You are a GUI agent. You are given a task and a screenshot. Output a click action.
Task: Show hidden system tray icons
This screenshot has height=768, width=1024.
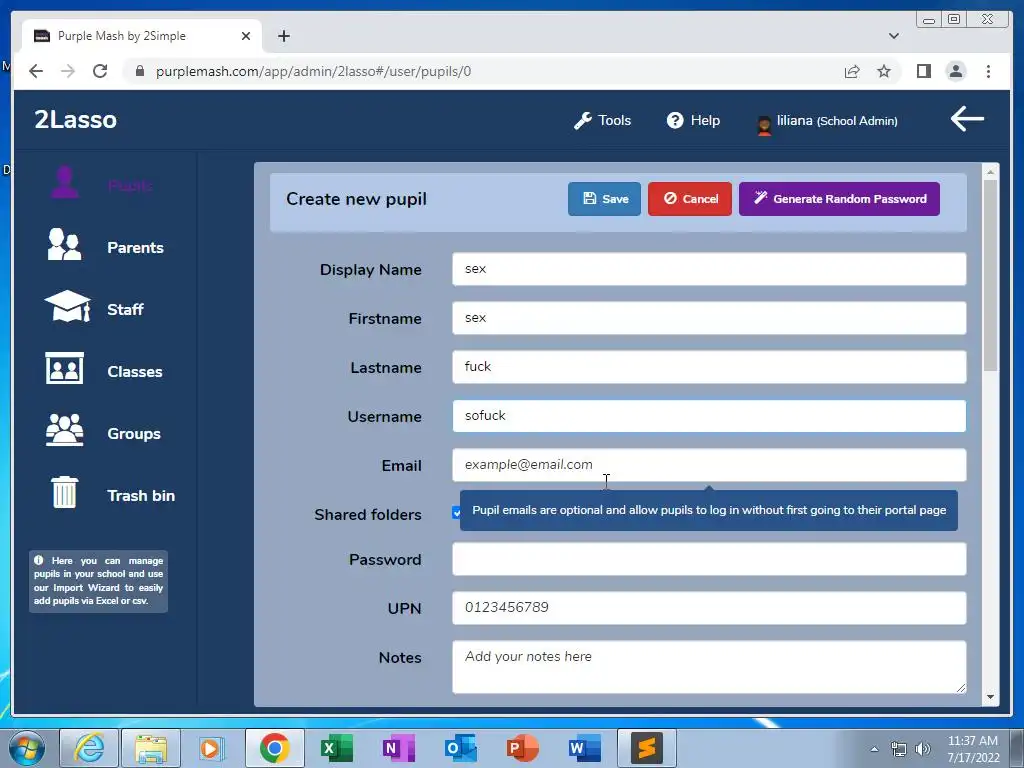874,749
